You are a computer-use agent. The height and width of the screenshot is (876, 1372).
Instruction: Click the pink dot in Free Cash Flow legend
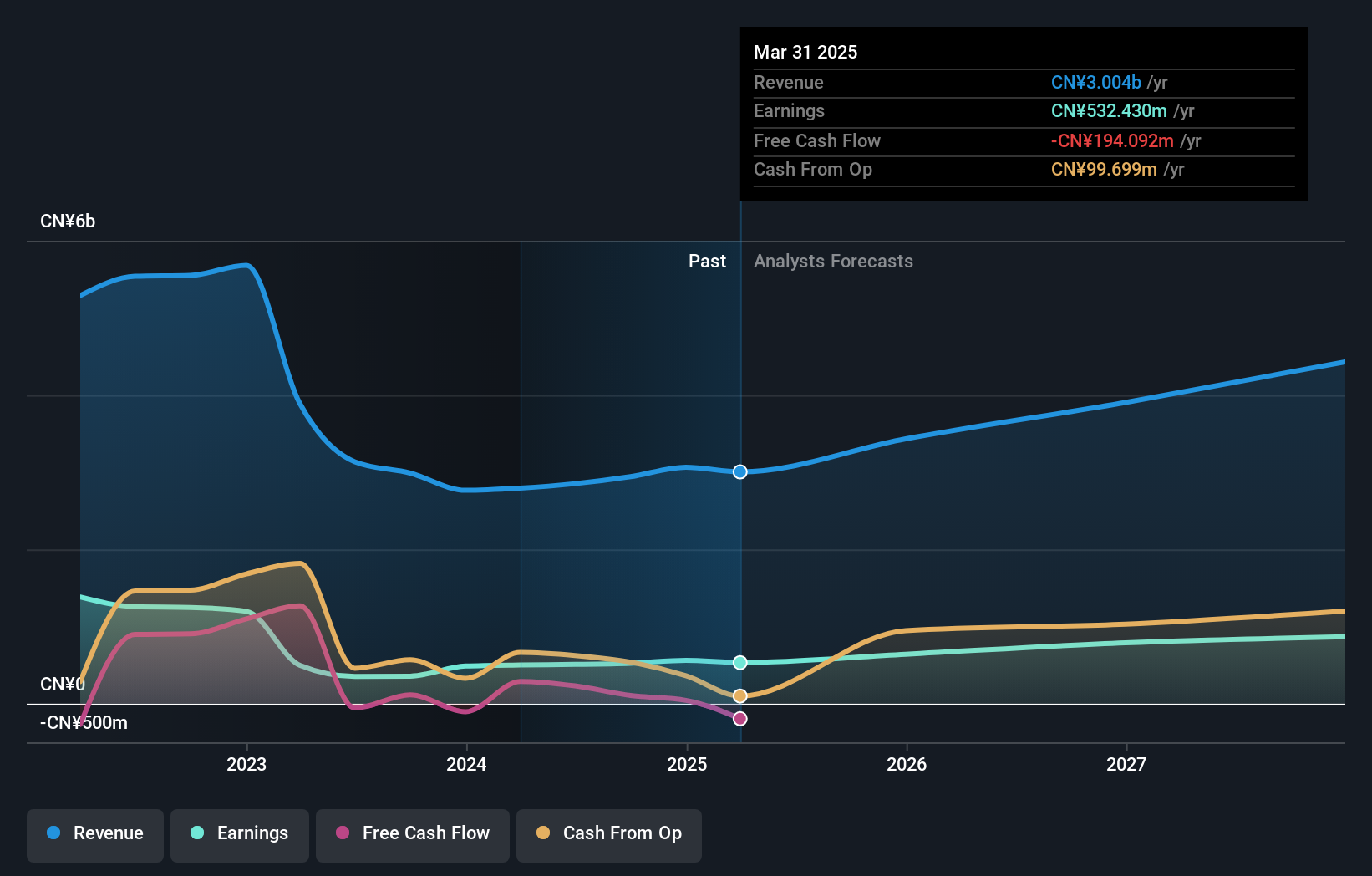tap(343, 833)
